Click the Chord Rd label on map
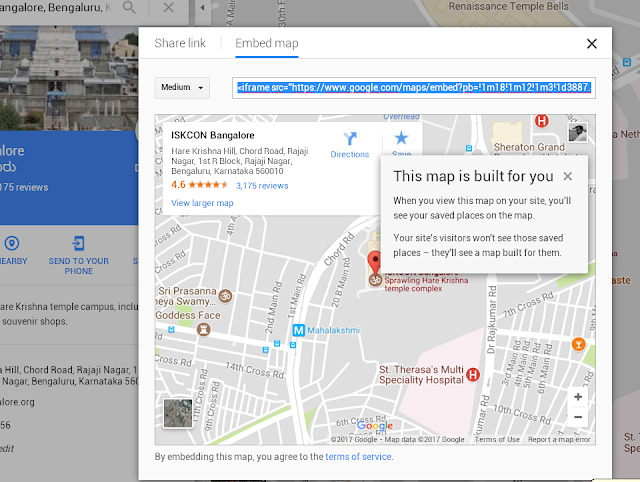Screen dimensions: 640x482 click(x=339, y=249)
